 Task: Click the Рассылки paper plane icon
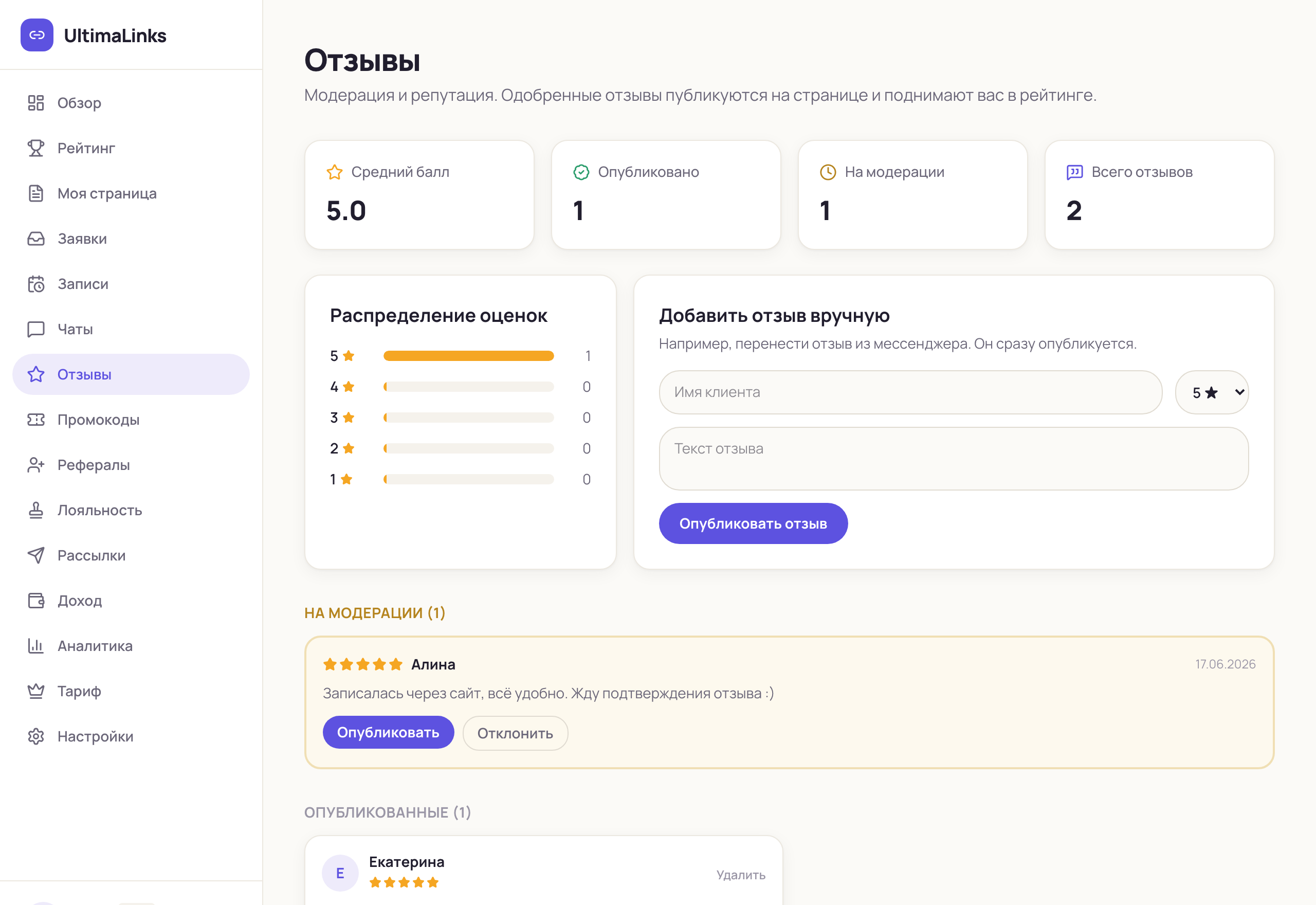(x=35, y=555)
